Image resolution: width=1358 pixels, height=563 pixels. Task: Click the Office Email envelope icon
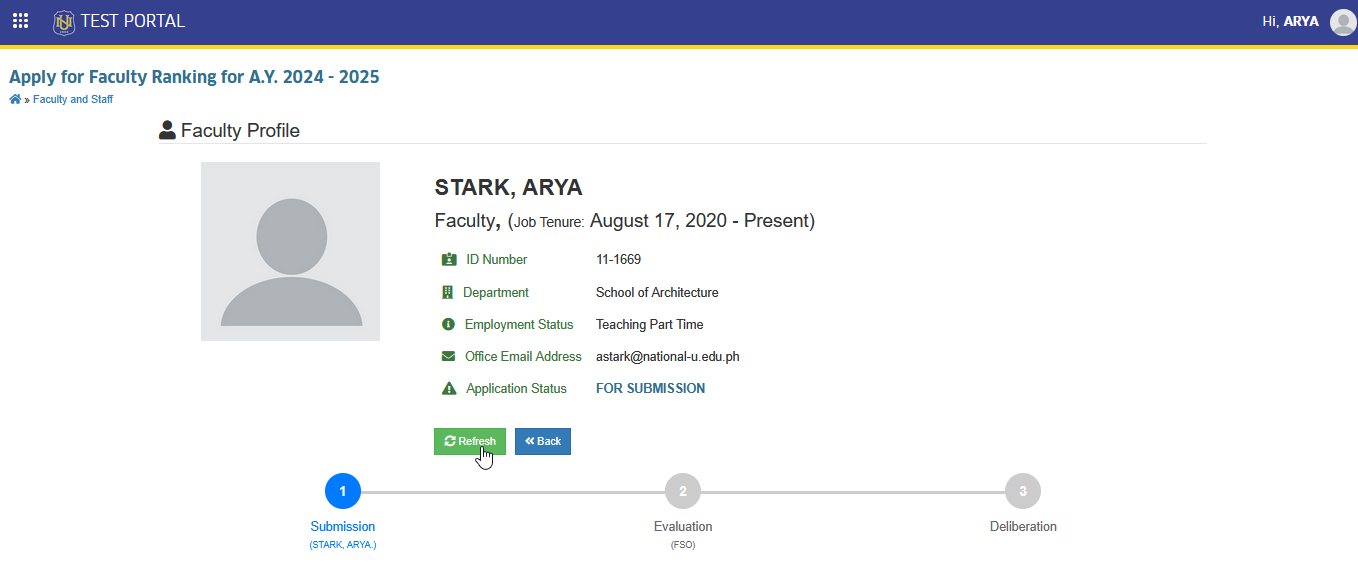click(448, 357)
